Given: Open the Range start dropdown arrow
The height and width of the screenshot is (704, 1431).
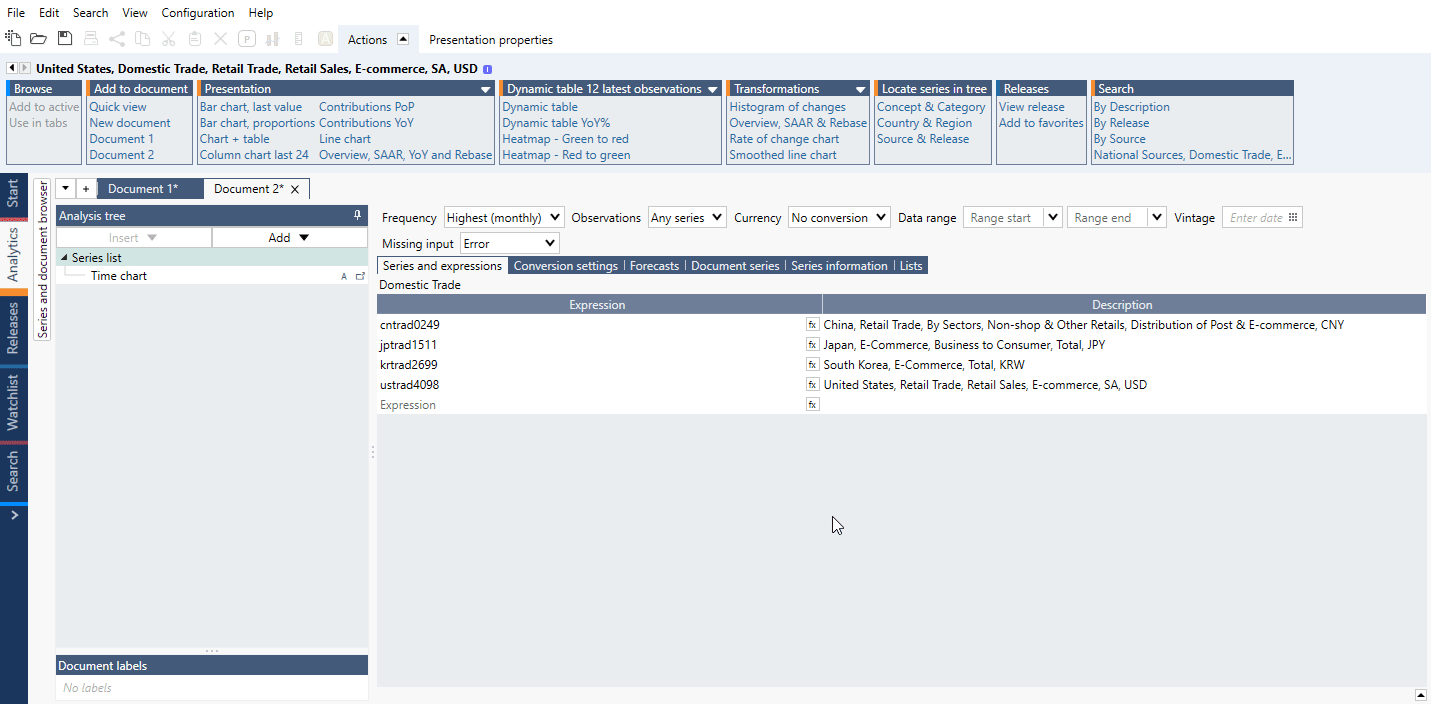Looking at the screenshot, I should pos(1053,217).
